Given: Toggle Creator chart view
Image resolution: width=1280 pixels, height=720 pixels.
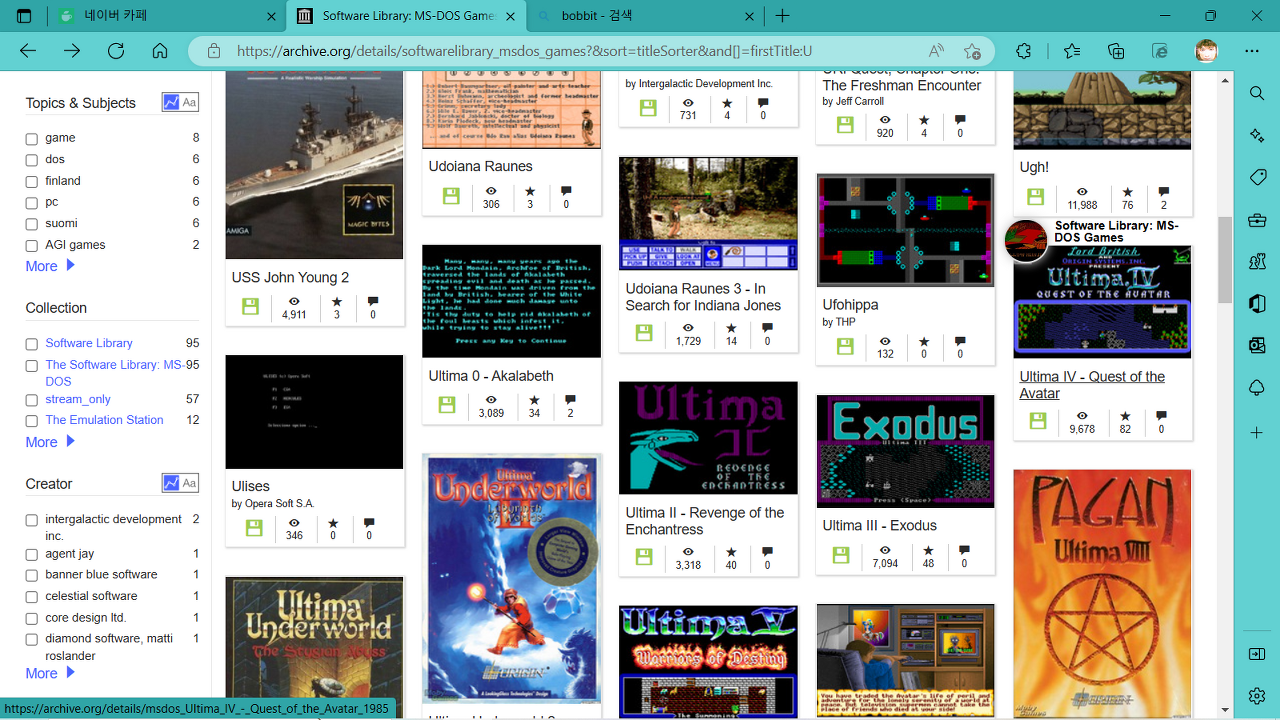Looking at the screenshot, I should pos(171,483).
